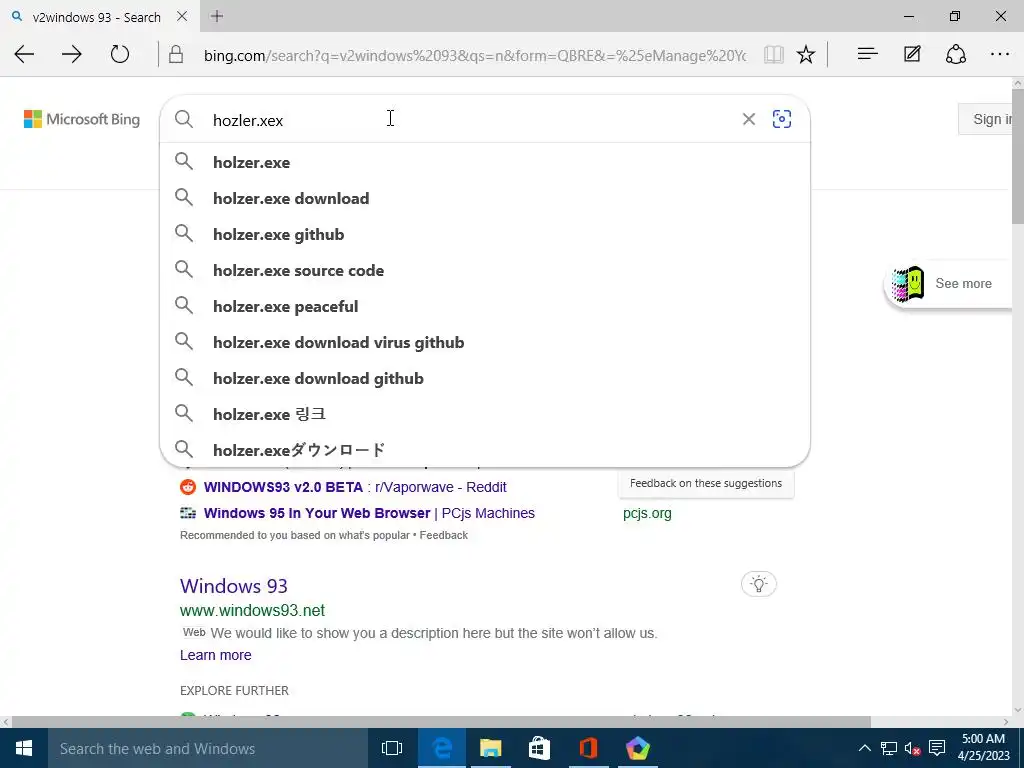Click the browser address bar URL
The image size is (1024, 768).
click(x=475, y=56)
